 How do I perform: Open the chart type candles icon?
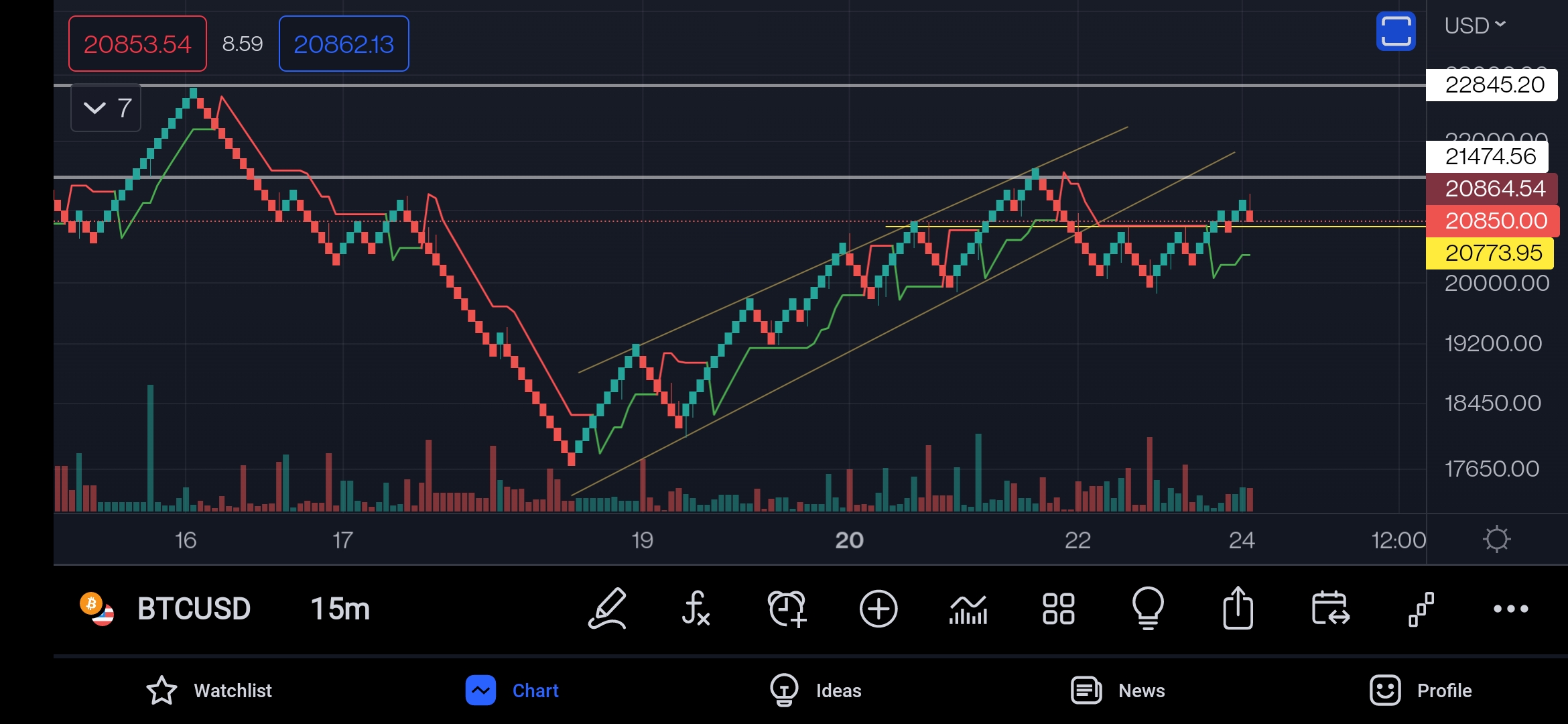pos(968,609)
